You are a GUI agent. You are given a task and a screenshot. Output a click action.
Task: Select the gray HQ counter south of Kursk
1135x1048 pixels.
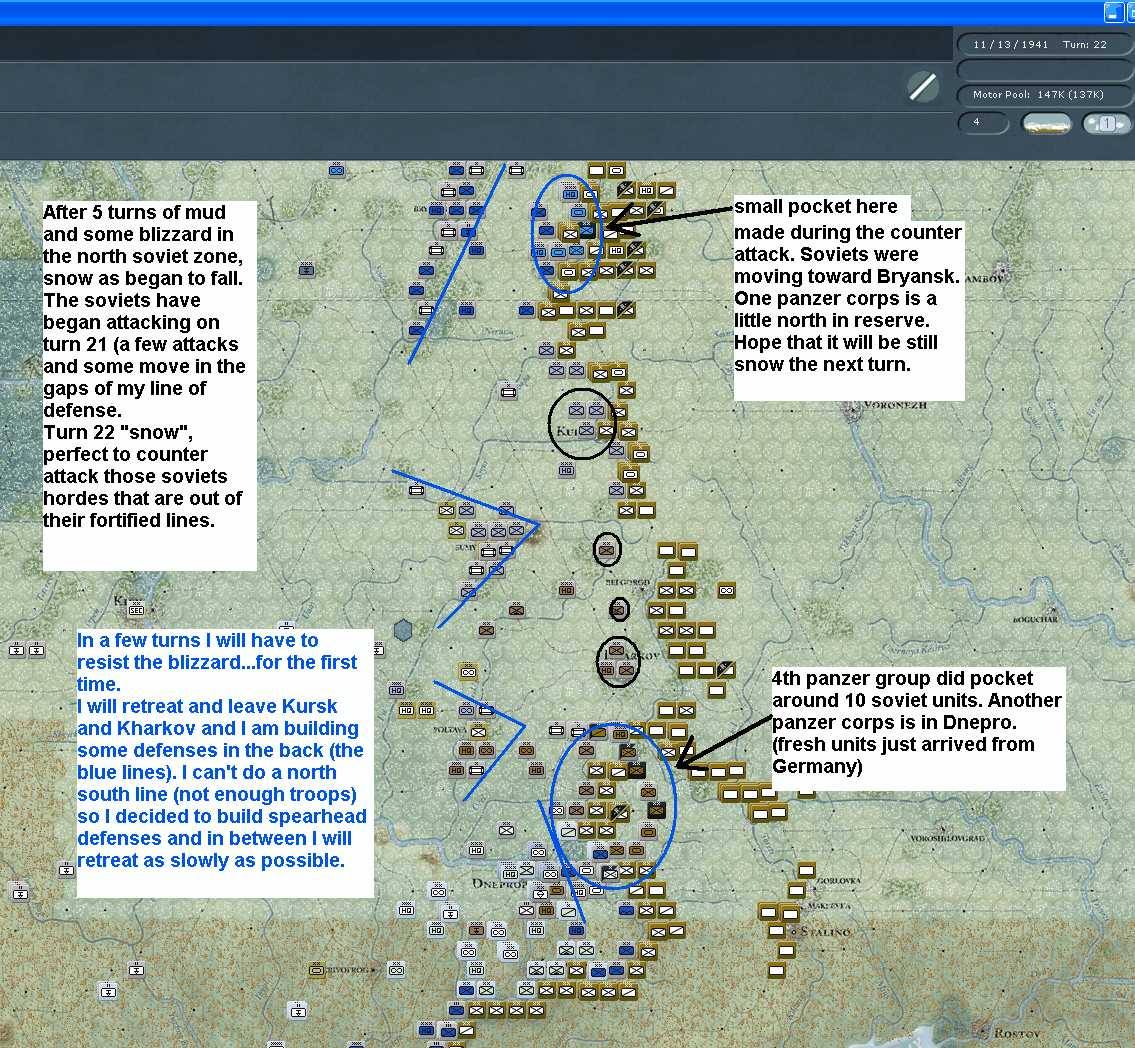(x=566, y=470)
